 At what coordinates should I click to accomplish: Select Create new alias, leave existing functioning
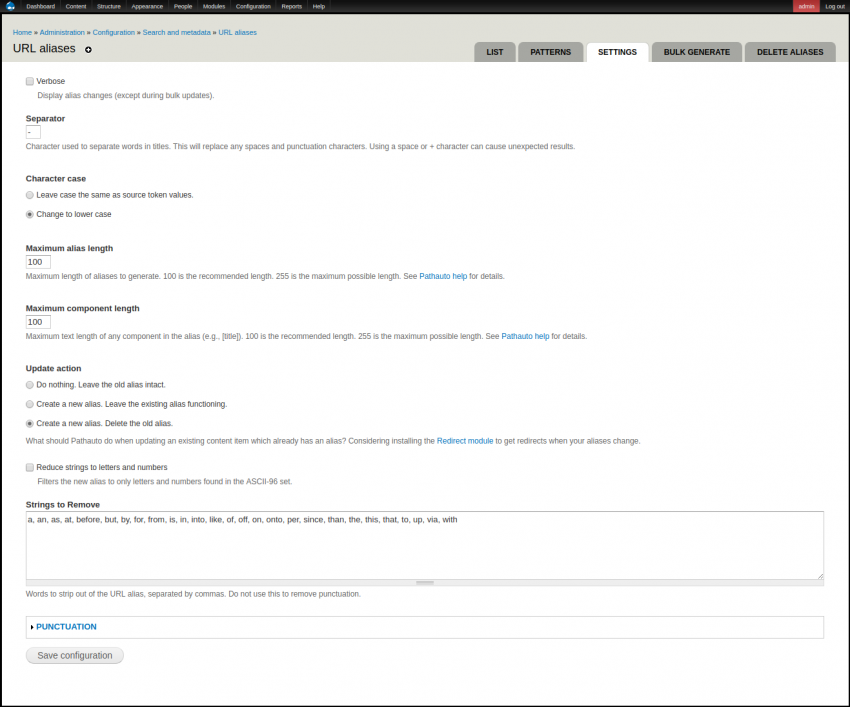(30, 404)
